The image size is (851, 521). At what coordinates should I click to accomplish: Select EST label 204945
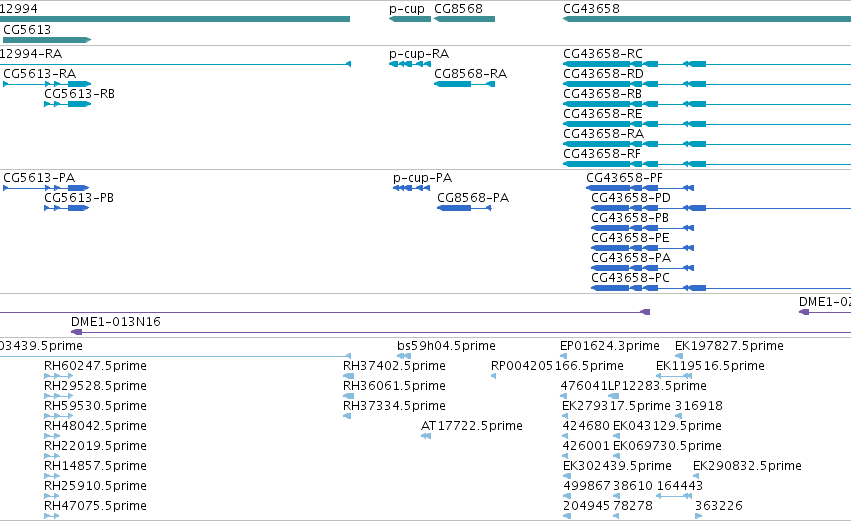[x=587, y=505]
